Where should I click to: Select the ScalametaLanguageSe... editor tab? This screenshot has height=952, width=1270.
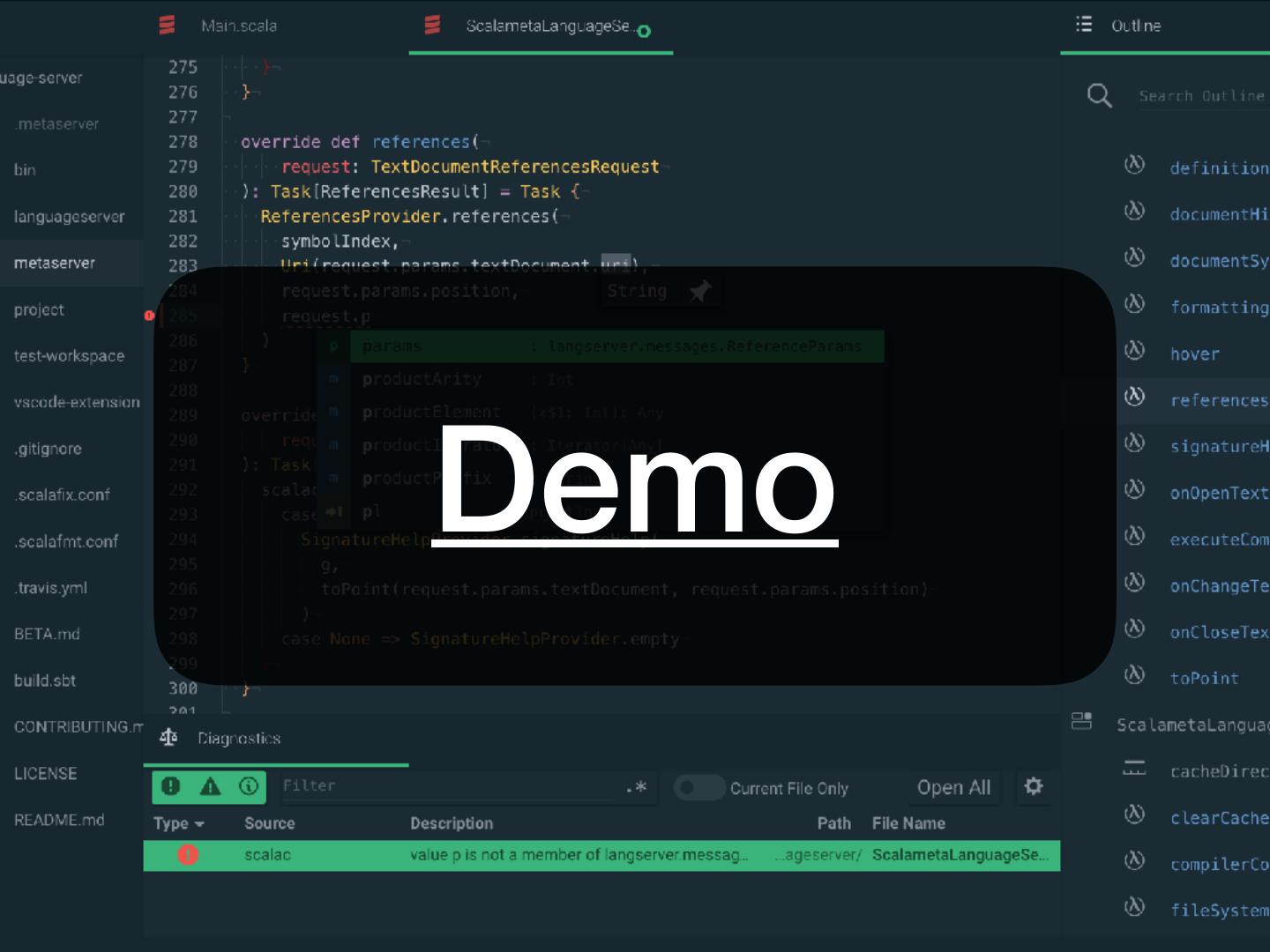click(x=547, y=26)
